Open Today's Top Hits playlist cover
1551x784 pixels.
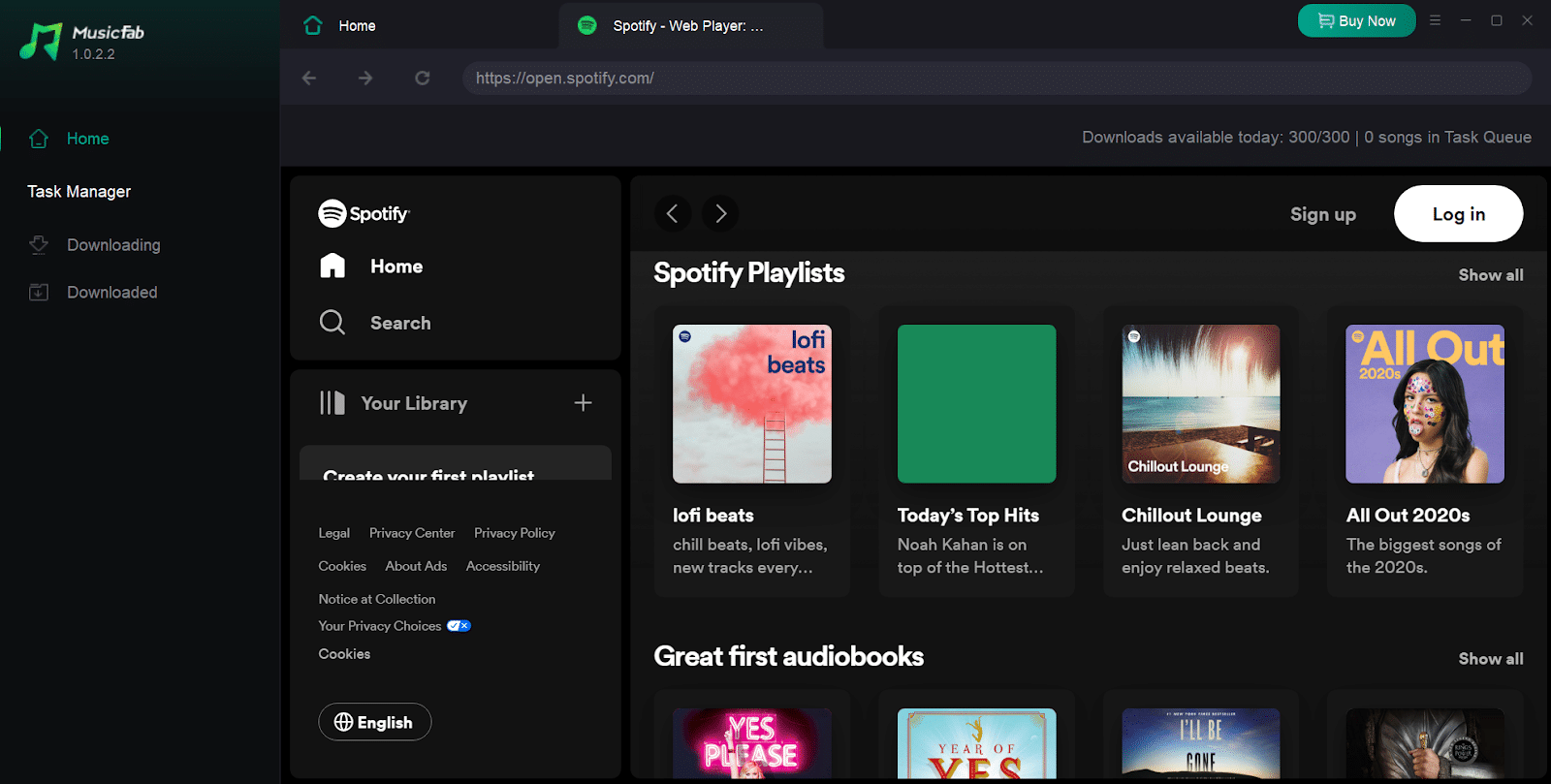[977, 404]
